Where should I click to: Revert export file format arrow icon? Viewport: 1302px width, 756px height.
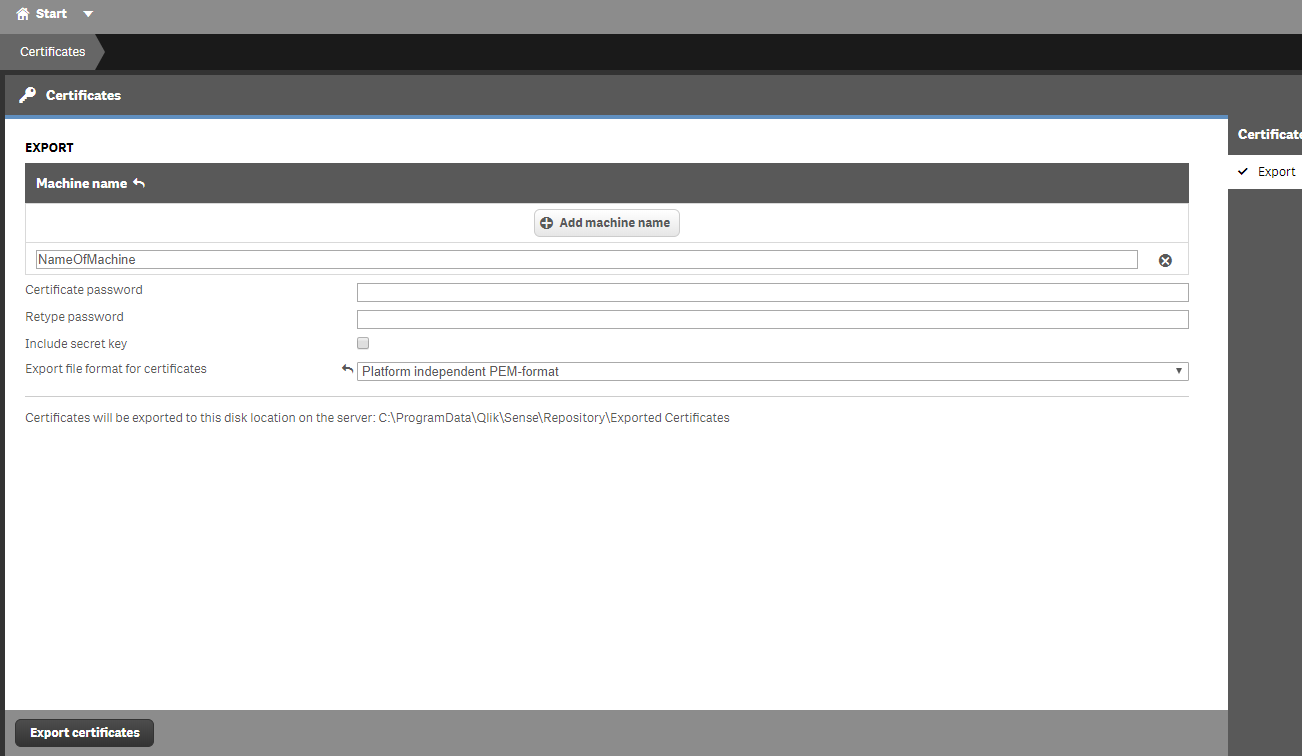click(x=348, y=369)
